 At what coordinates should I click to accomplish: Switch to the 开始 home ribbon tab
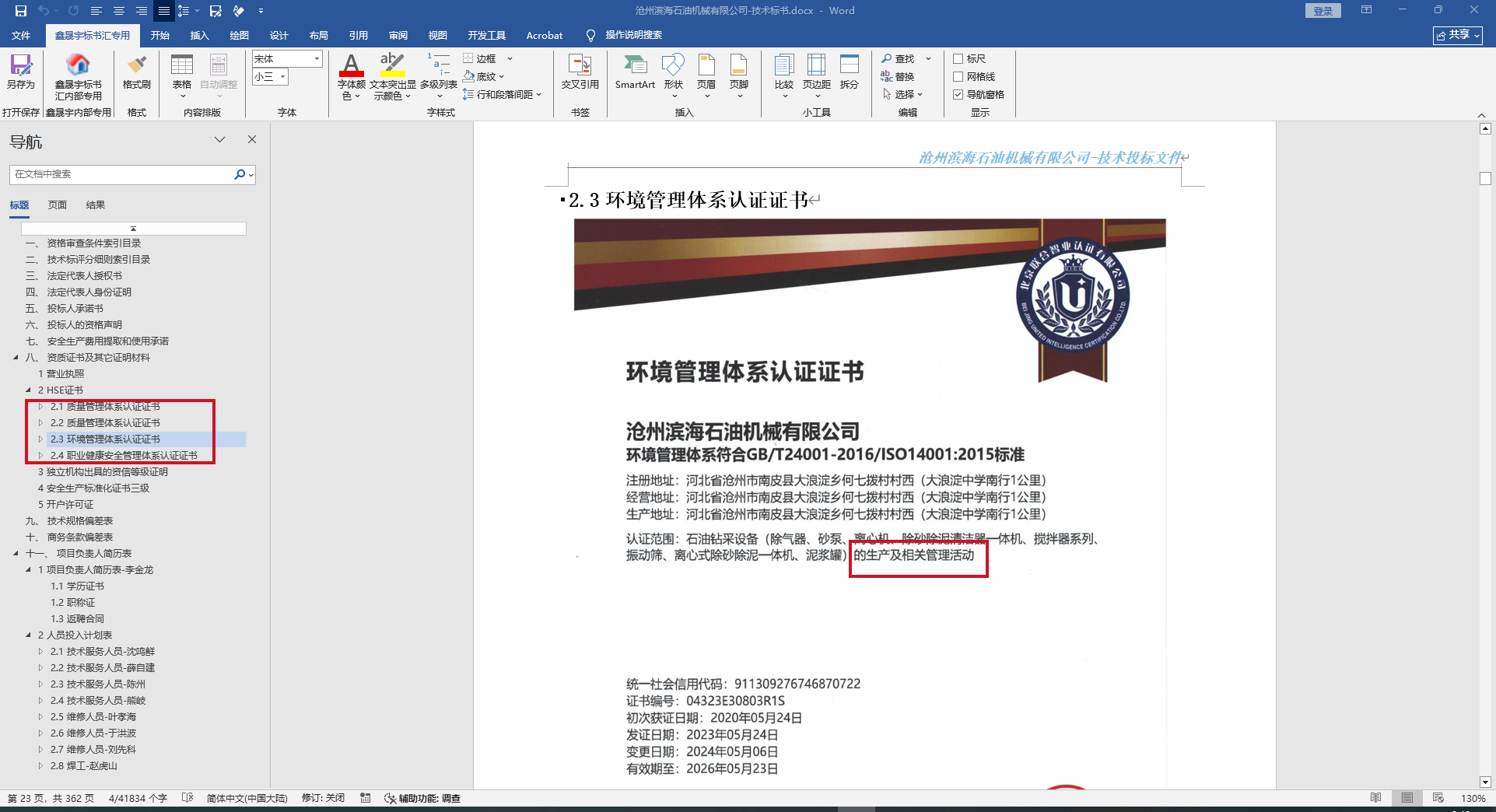(x=160, y=35)
